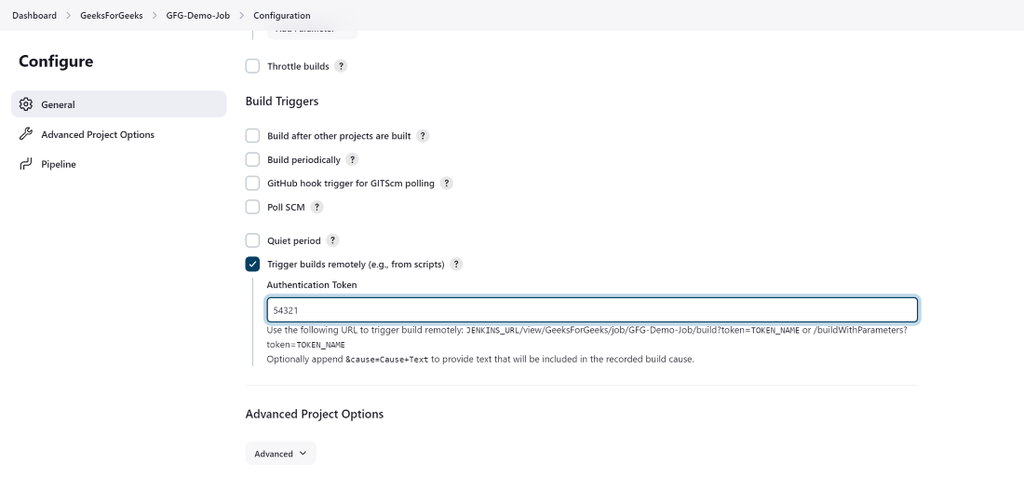Open help for Quiet period option
This screenshot has height=478, width=1024.
pos(333,241)
